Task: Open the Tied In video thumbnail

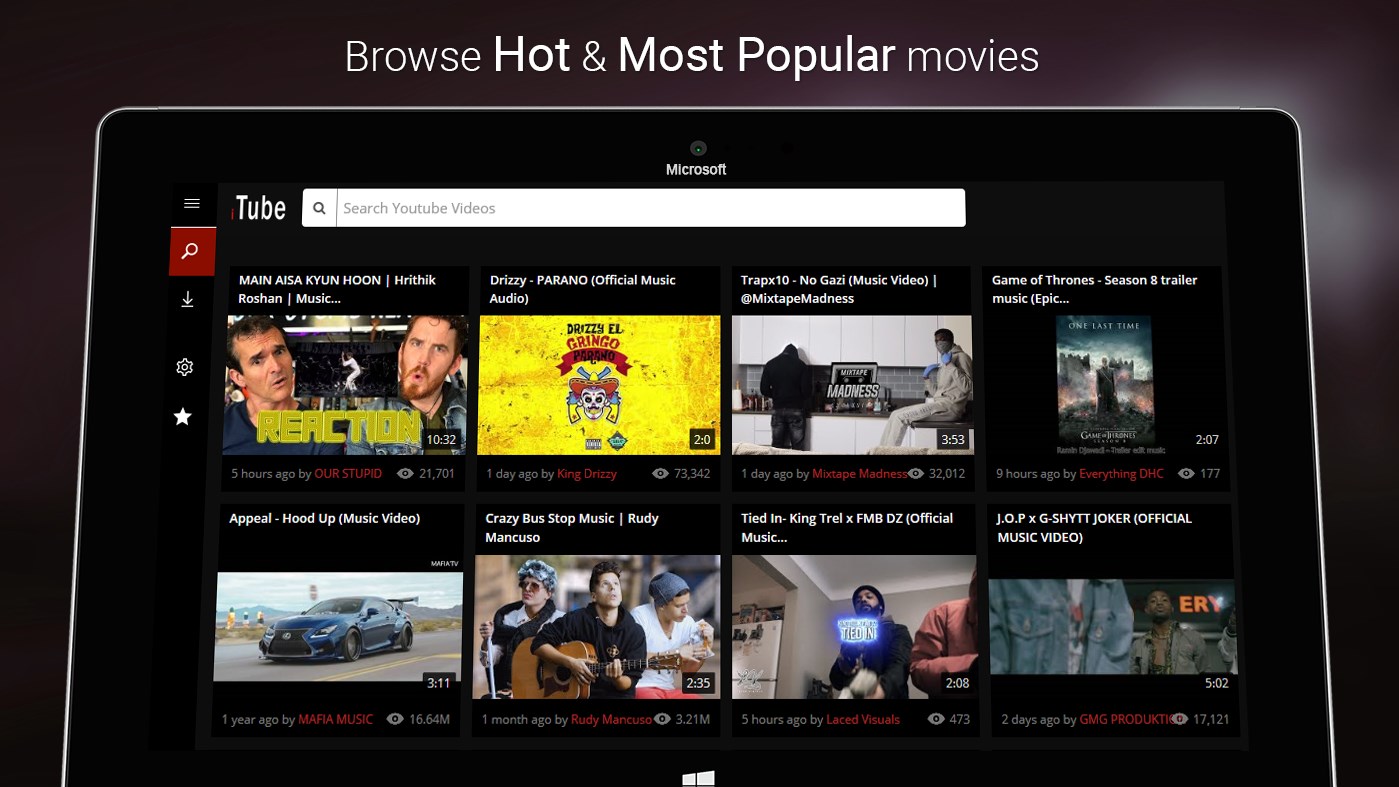Action: tap(855, 627)
